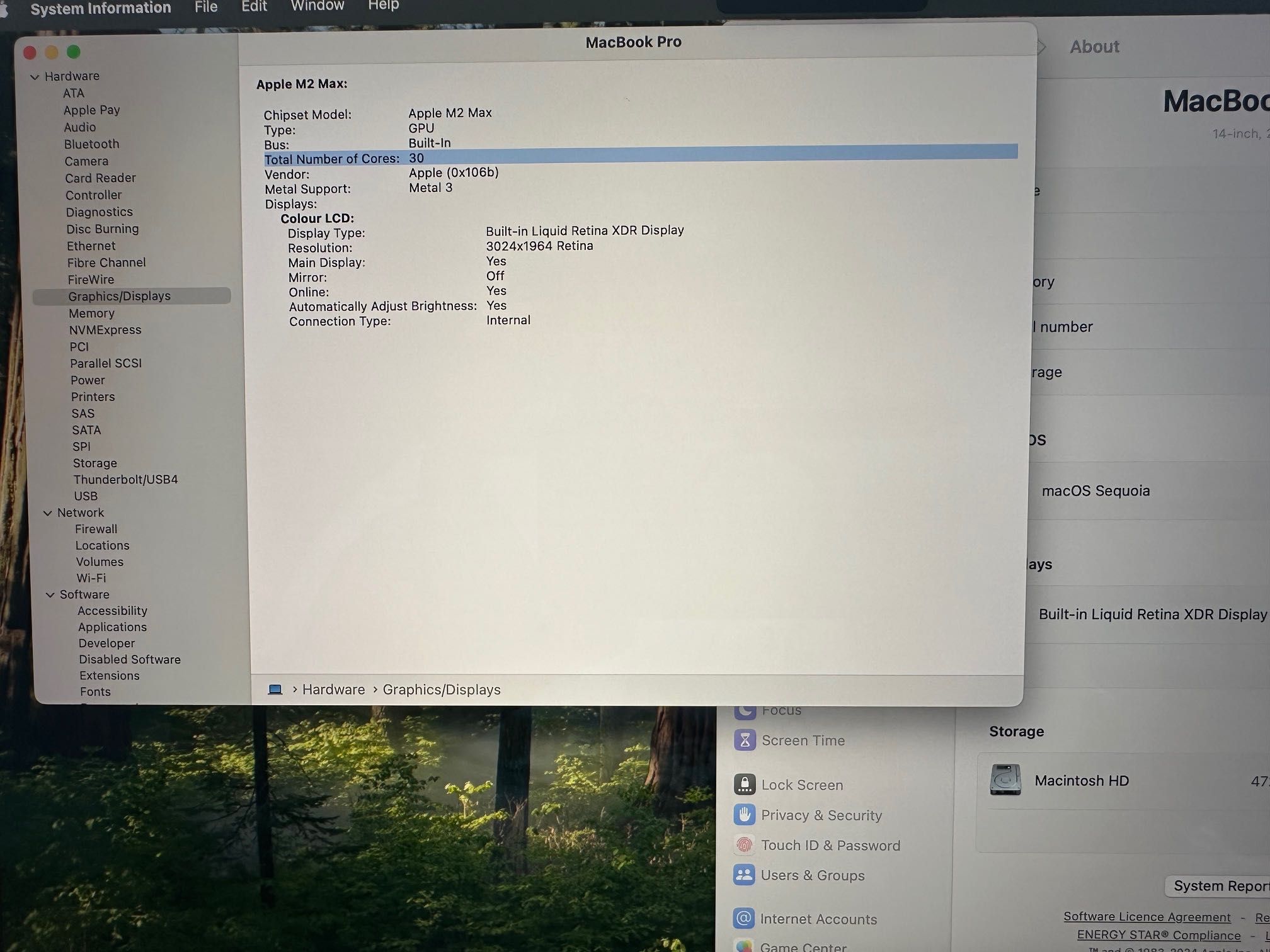Select Controller in the sidebar
1270x952 pixels.
(94, 195)
